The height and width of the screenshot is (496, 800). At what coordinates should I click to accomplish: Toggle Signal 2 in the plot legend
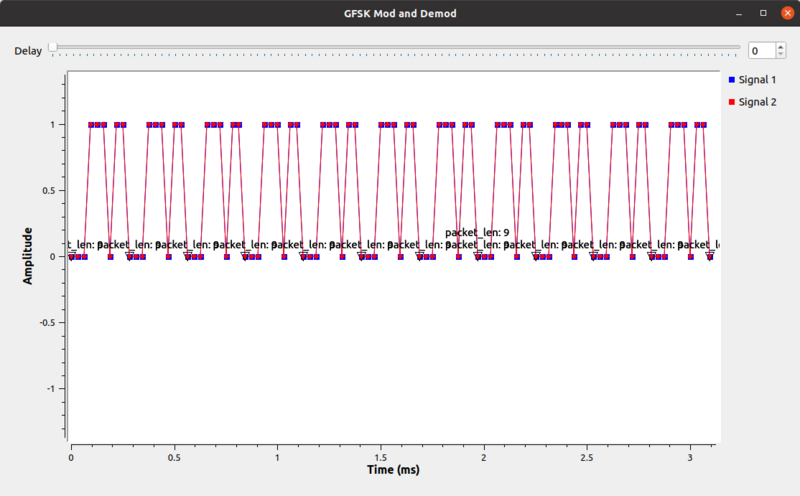pos(752,102)
